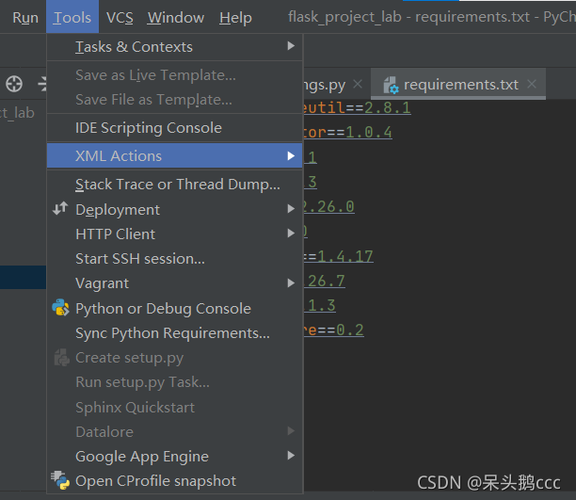Choose IDE Scripting Console

coord(175,128)
